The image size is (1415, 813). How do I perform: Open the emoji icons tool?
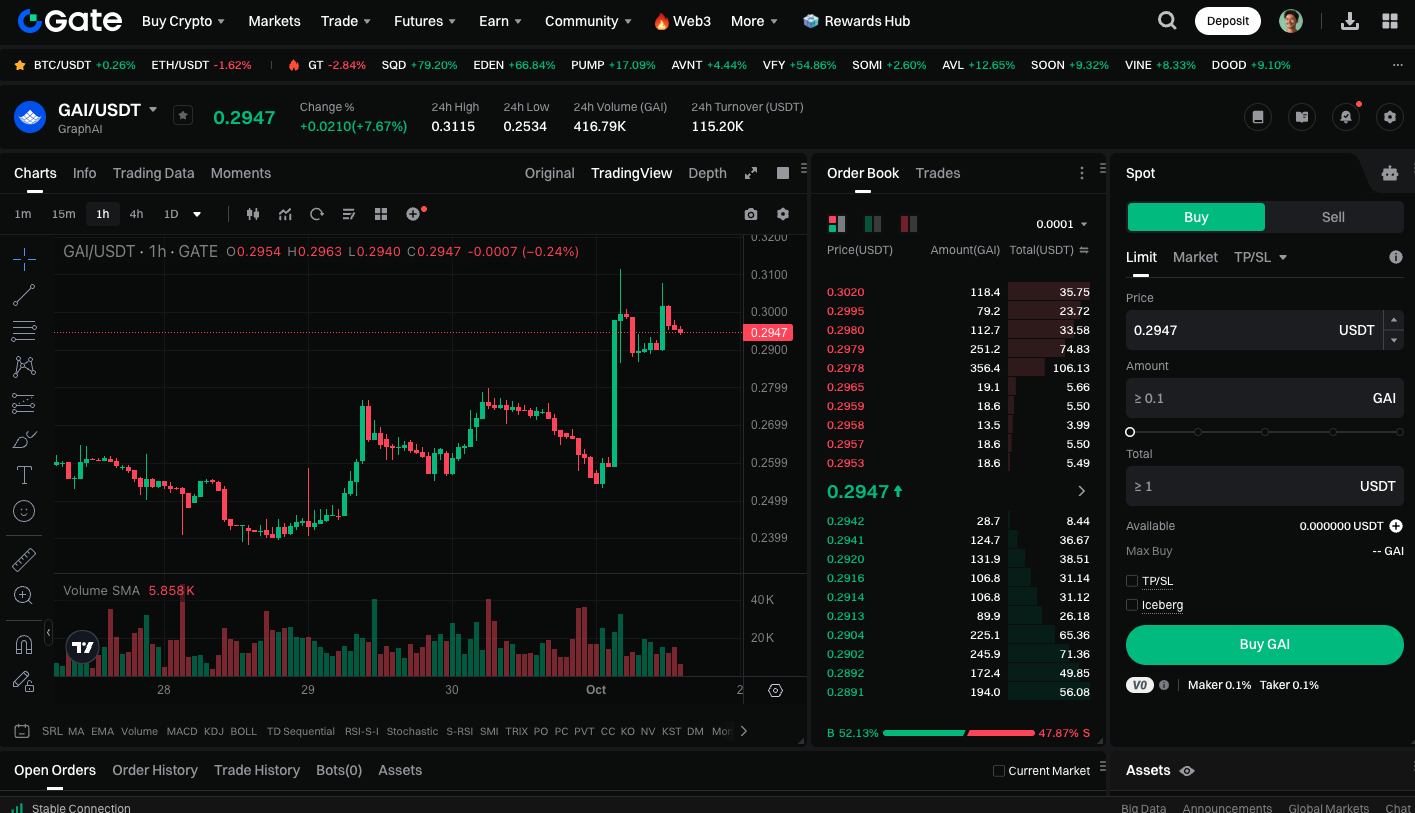pos(24,511)
